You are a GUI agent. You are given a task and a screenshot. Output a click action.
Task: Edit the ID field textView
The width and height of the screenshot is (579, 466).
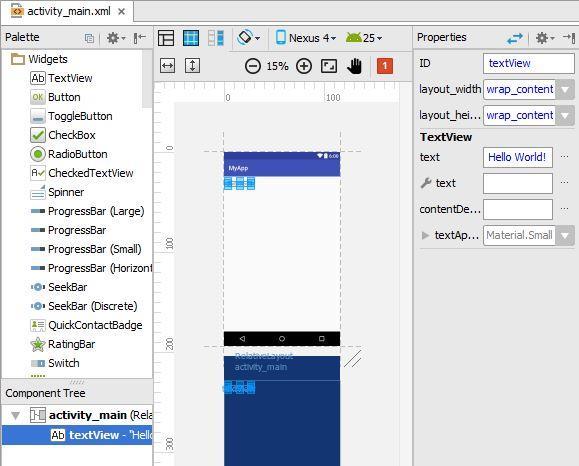coord(528,64)
